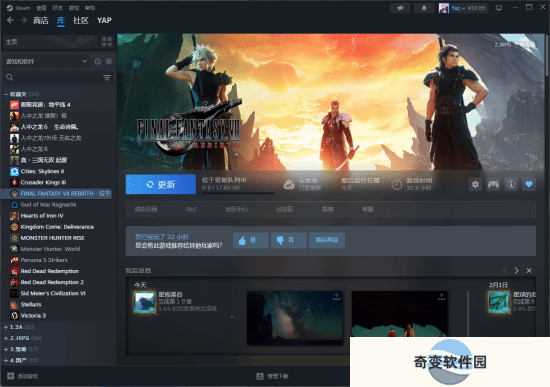Toggle recent activity clock filter
Viewport: 550px width, 387px height.
tap(98, 61)
